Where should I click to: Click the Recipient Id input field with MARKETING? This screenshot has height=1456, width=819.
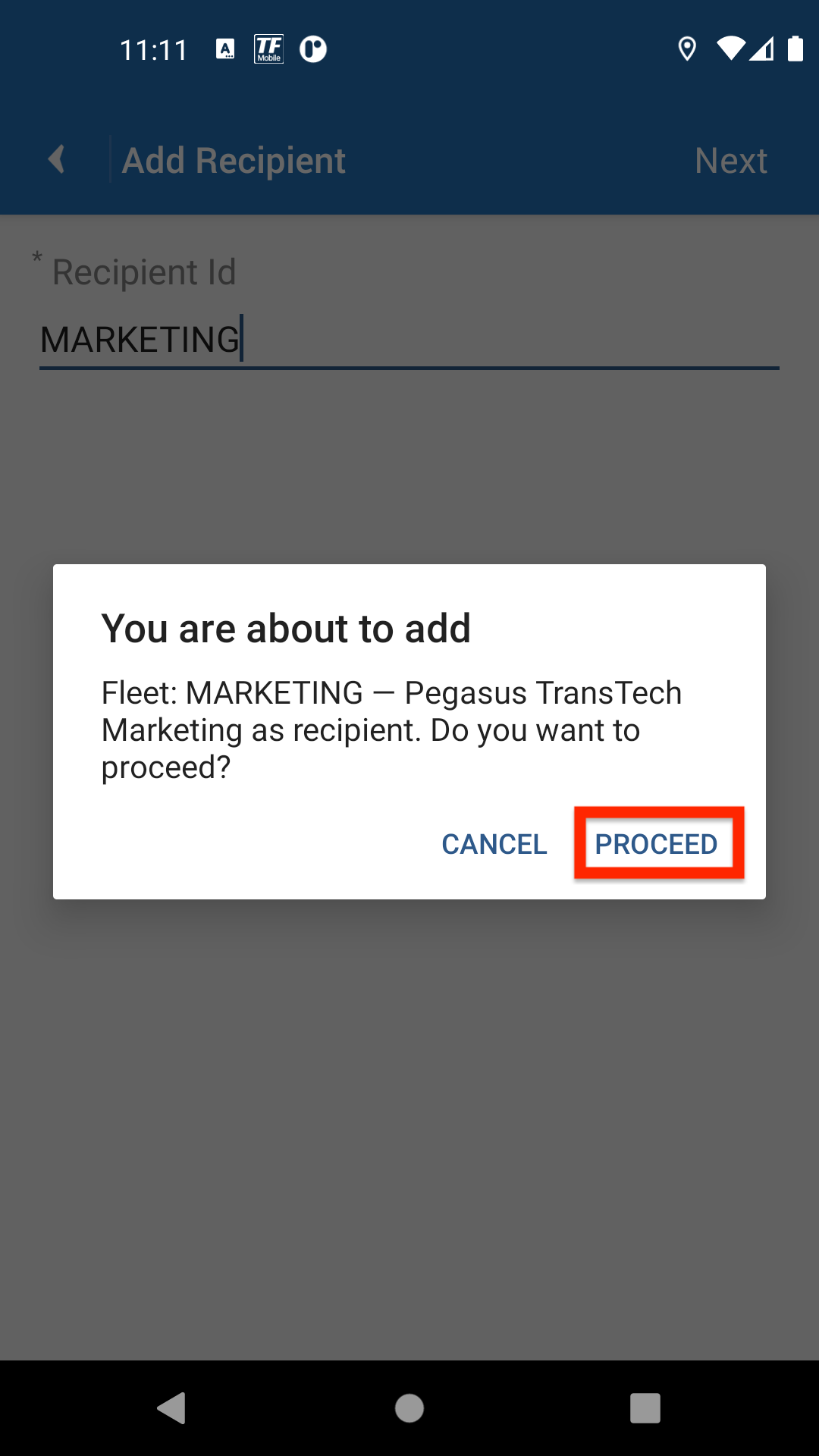coord(408,339)
